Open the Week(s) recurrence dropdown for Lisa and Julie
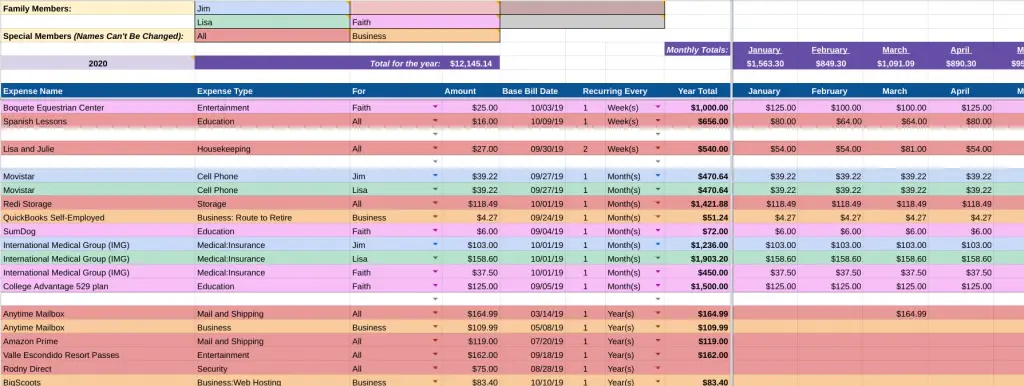 [658, 148]
